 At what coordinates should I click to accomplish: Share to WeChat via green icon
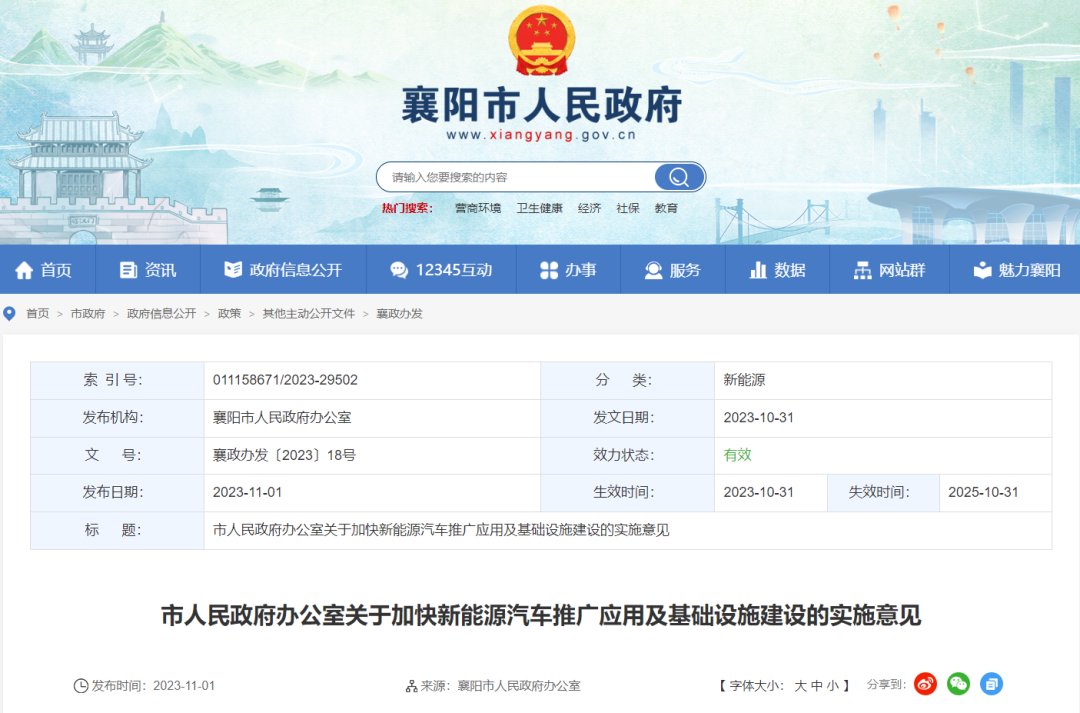coord(958,684)
